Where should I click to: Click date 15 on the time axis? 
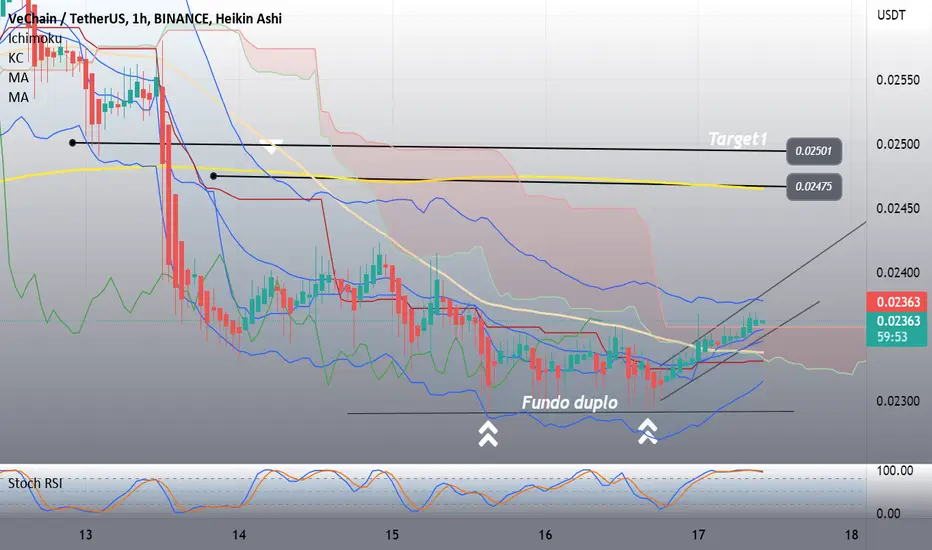coord(392,535)
